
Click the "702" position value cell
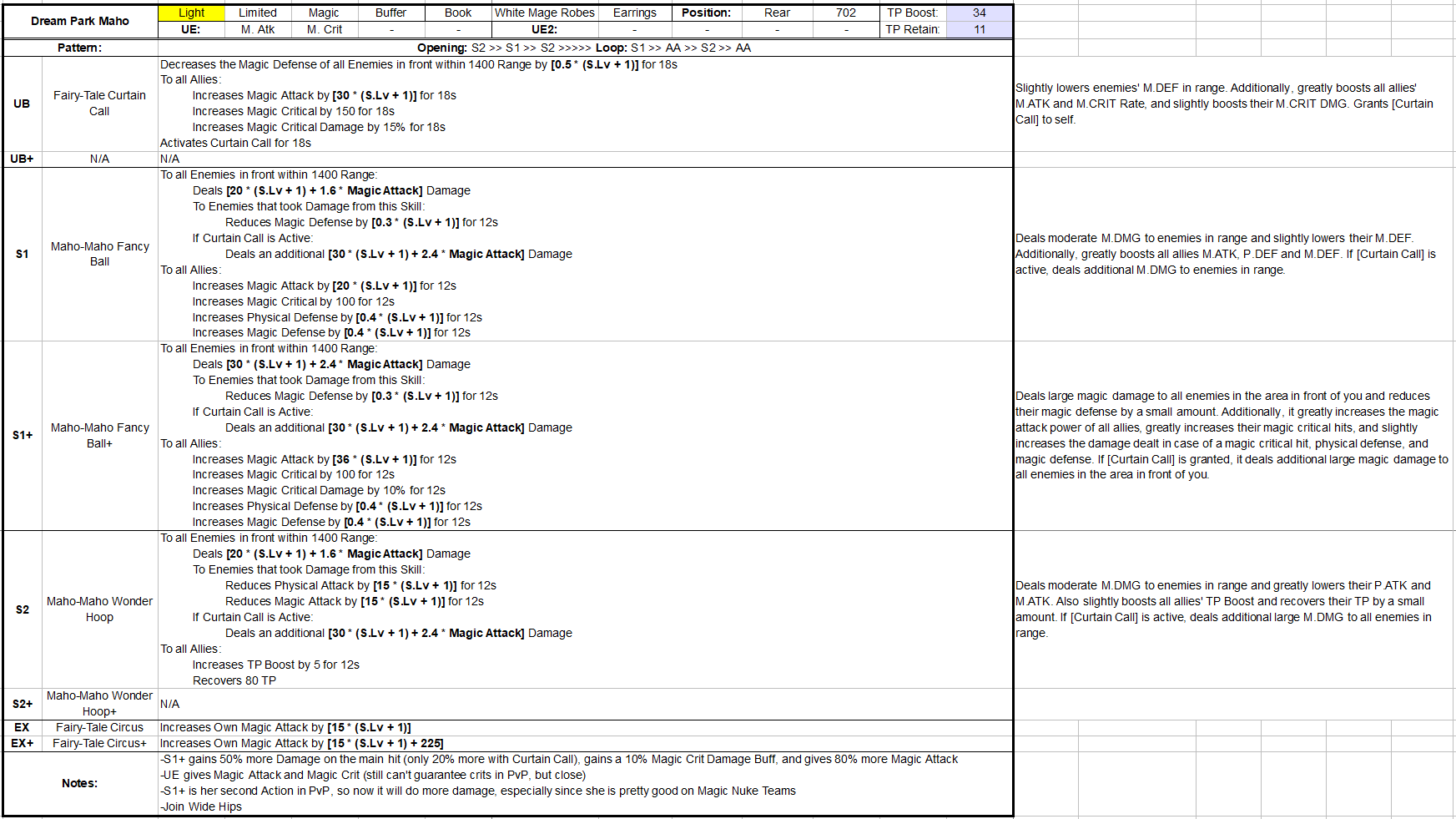point(846,13)
